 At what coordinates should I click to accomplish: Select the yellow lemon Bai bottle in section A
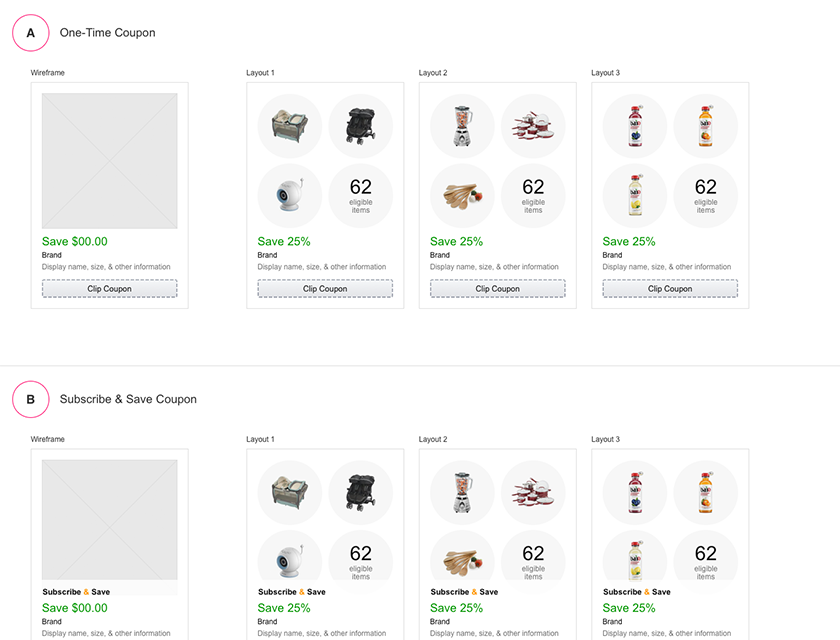click(x=635, y=195)
